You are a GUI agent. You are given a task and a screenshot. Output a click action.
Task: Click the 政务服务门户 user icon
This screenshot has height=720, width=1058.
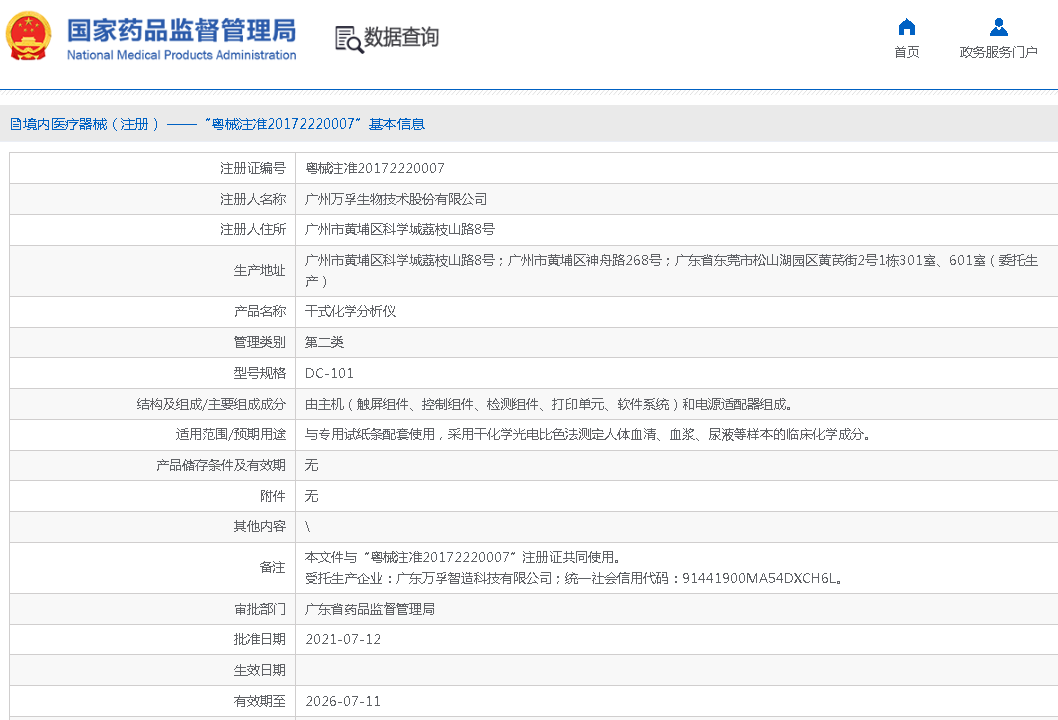click(x=999, y=27)
